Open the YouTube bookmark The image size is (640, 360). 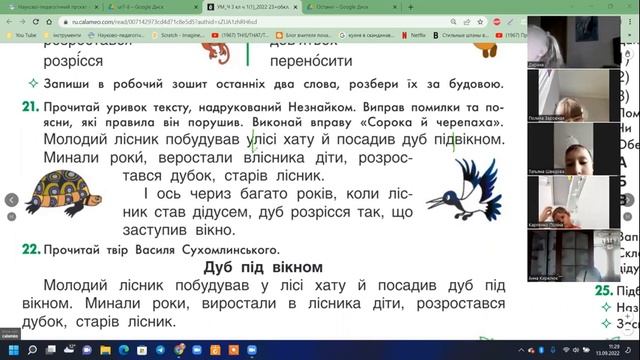click(22, 36)
